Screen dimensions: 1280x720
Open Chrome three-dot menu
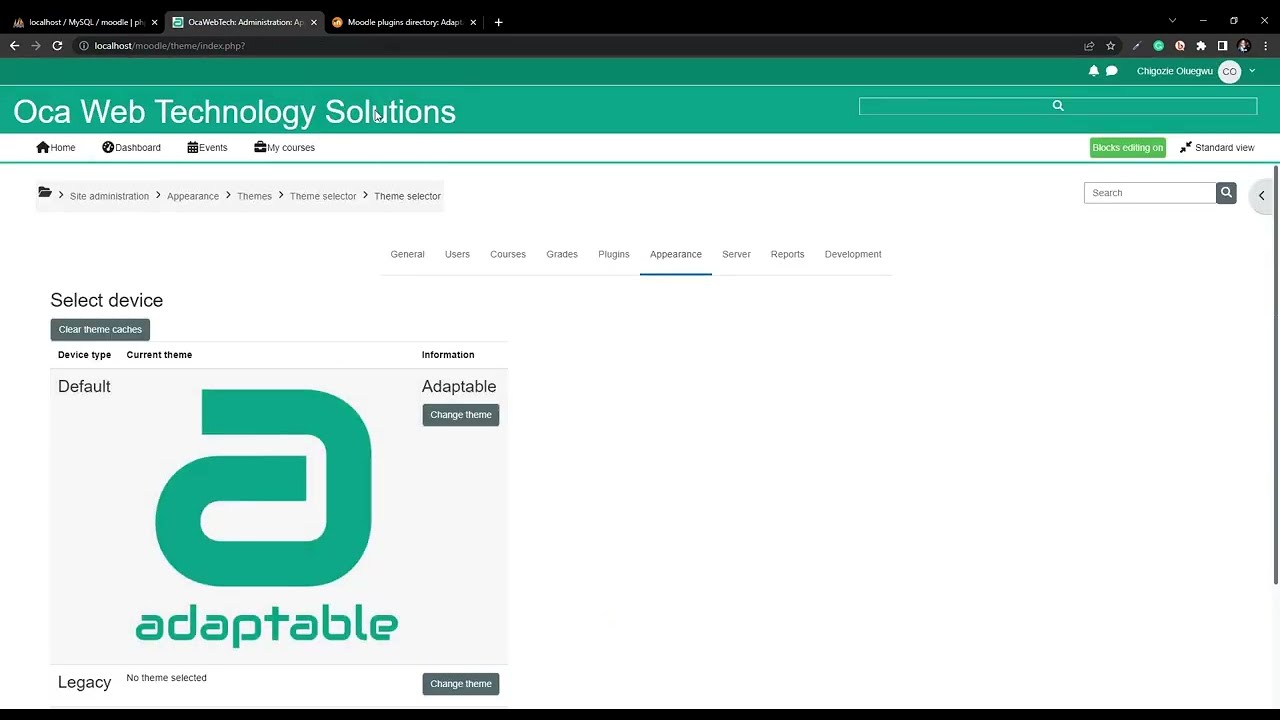1266,46
